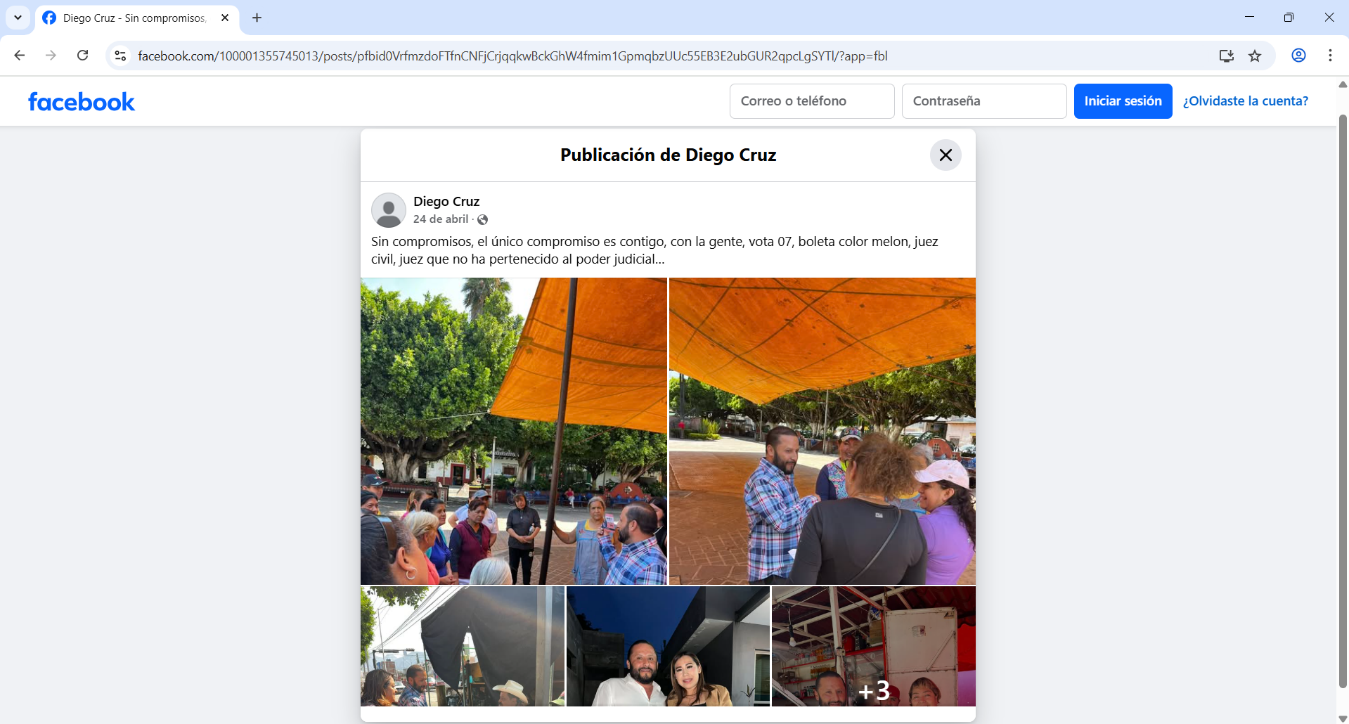Open Diego Cruz profile name link

(x=446, y=201)
